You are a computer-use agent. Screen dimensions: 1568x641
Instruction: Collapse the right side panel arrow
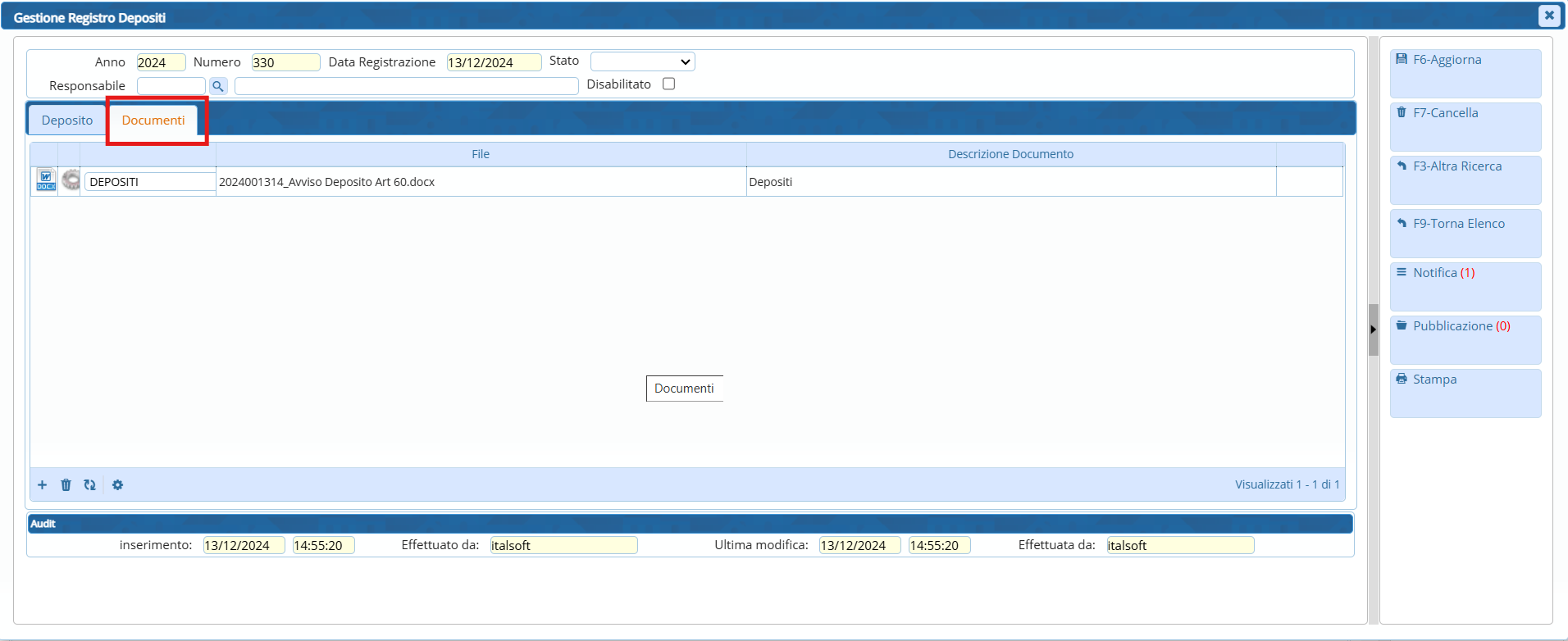1373,330
